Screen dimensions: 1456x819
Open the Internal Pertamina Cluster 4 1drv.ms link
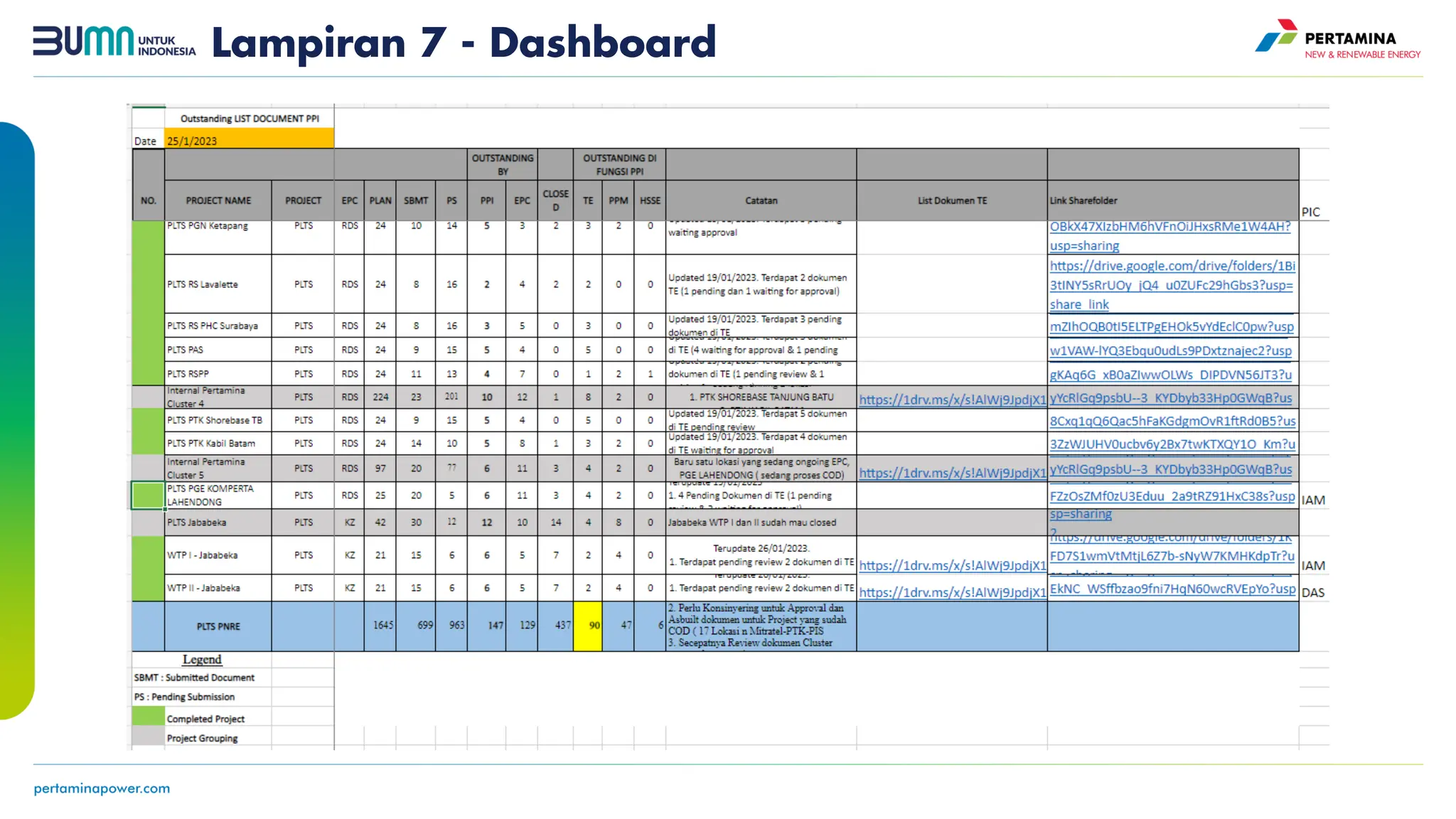[x=952, y=400]
